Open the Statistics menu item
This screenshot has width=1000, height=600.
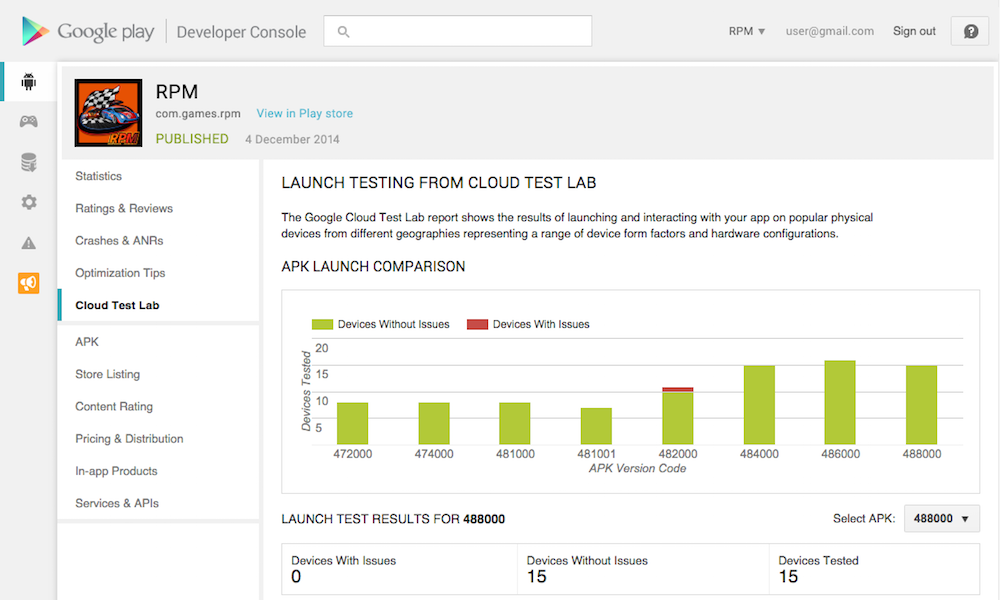[98, 176]
